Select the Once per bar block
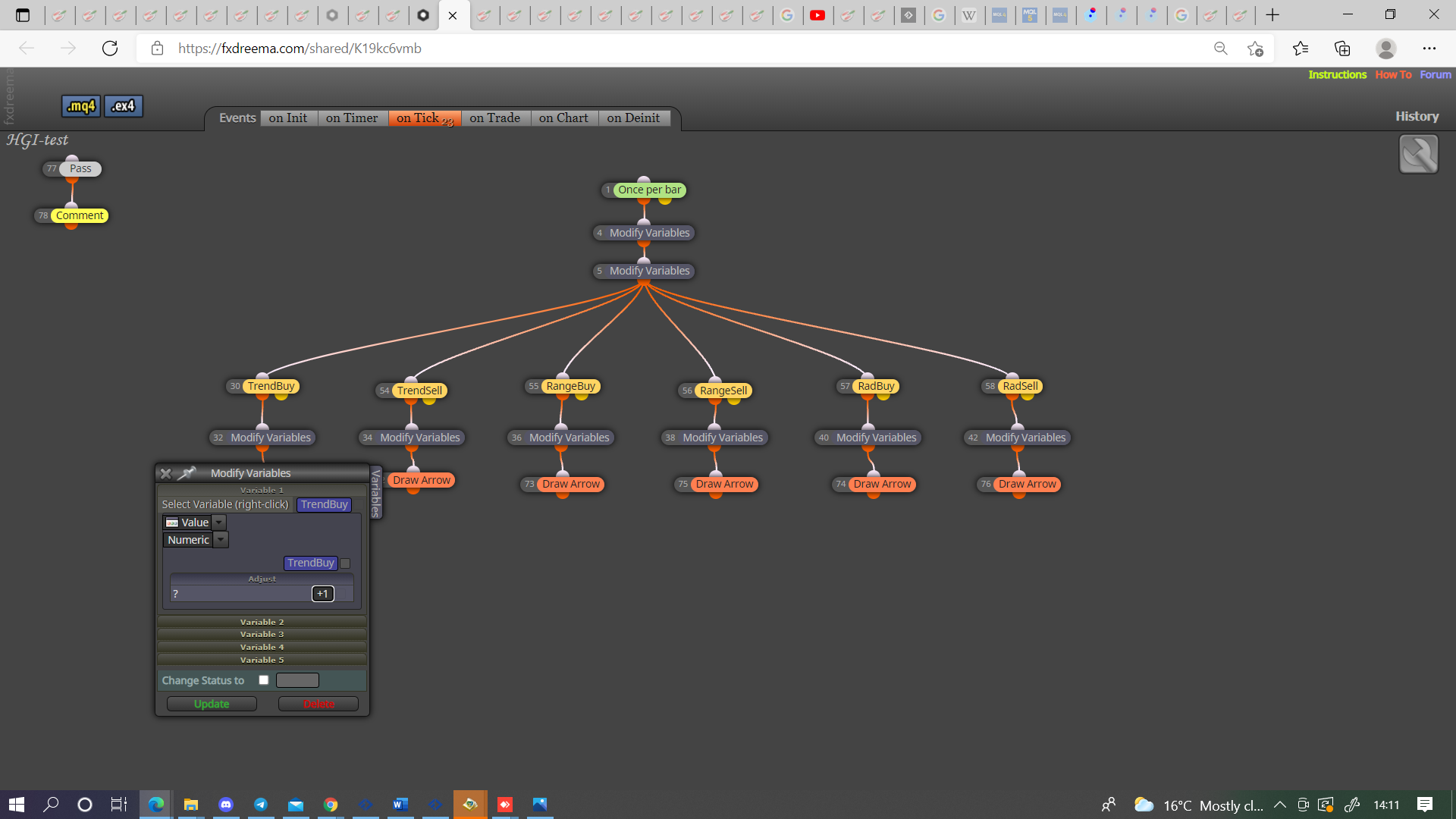The height and width of the screenshot is (819, 1456). click(x=649, y=190)
